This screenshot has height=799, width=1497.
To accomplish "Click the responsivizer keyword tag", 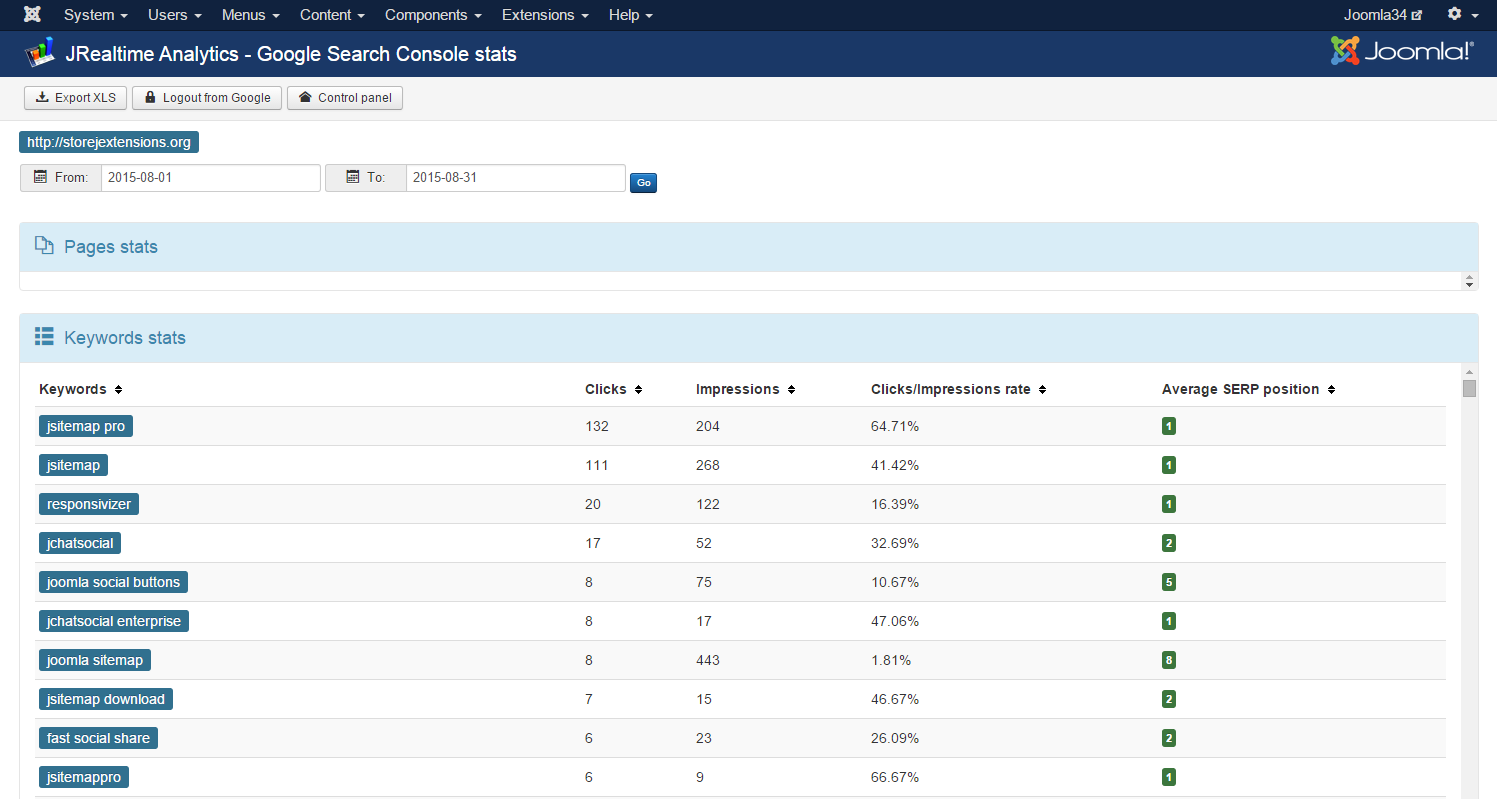I will (x=89, y=504).
